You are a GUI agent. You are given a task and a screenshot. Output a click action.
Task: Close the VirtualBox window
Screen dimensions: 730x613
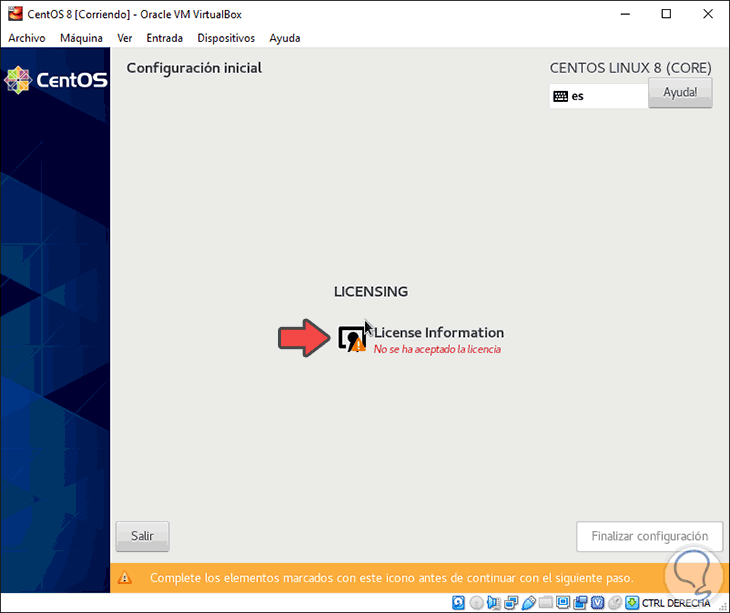(708, 14)
